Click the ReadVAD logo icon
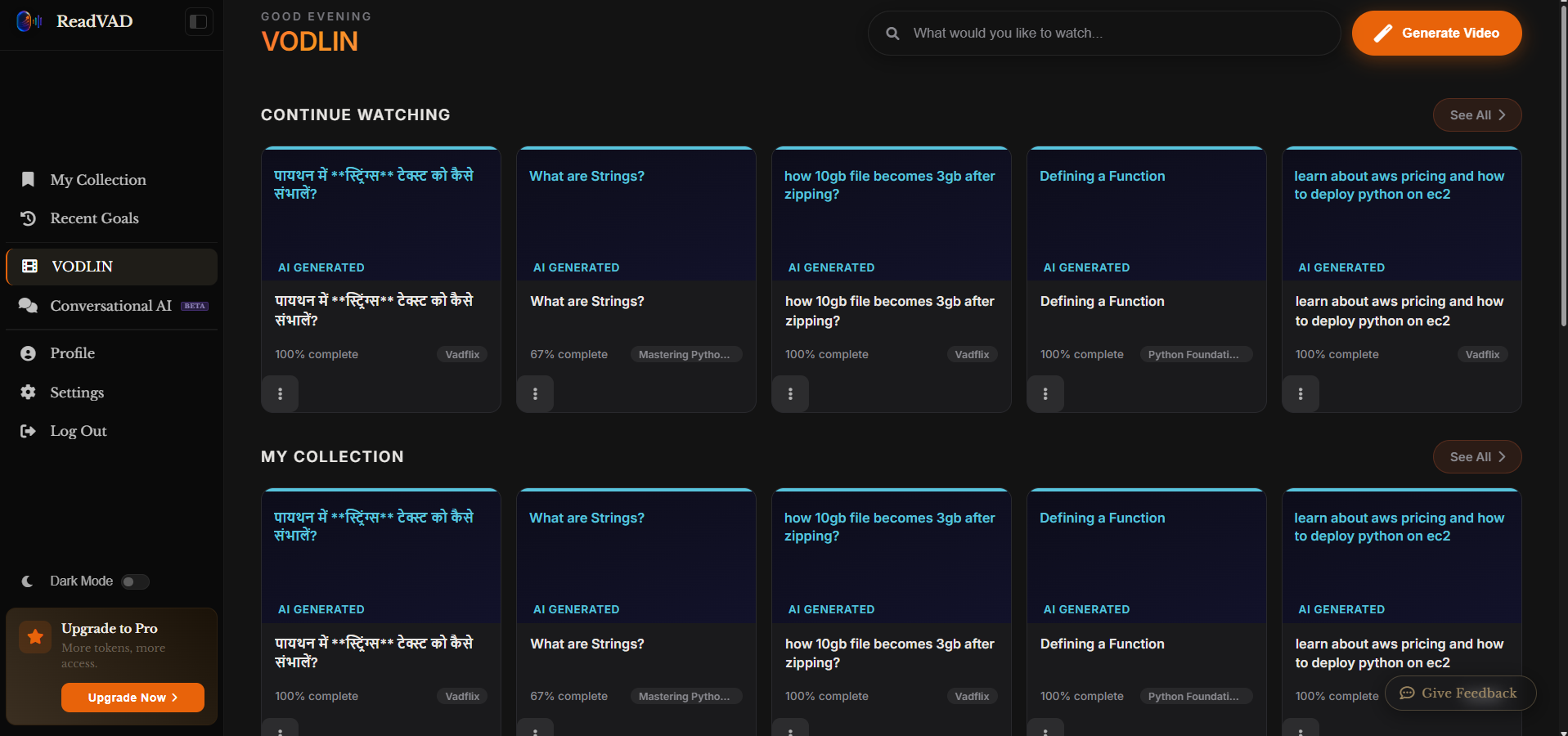 click(29, 21)
